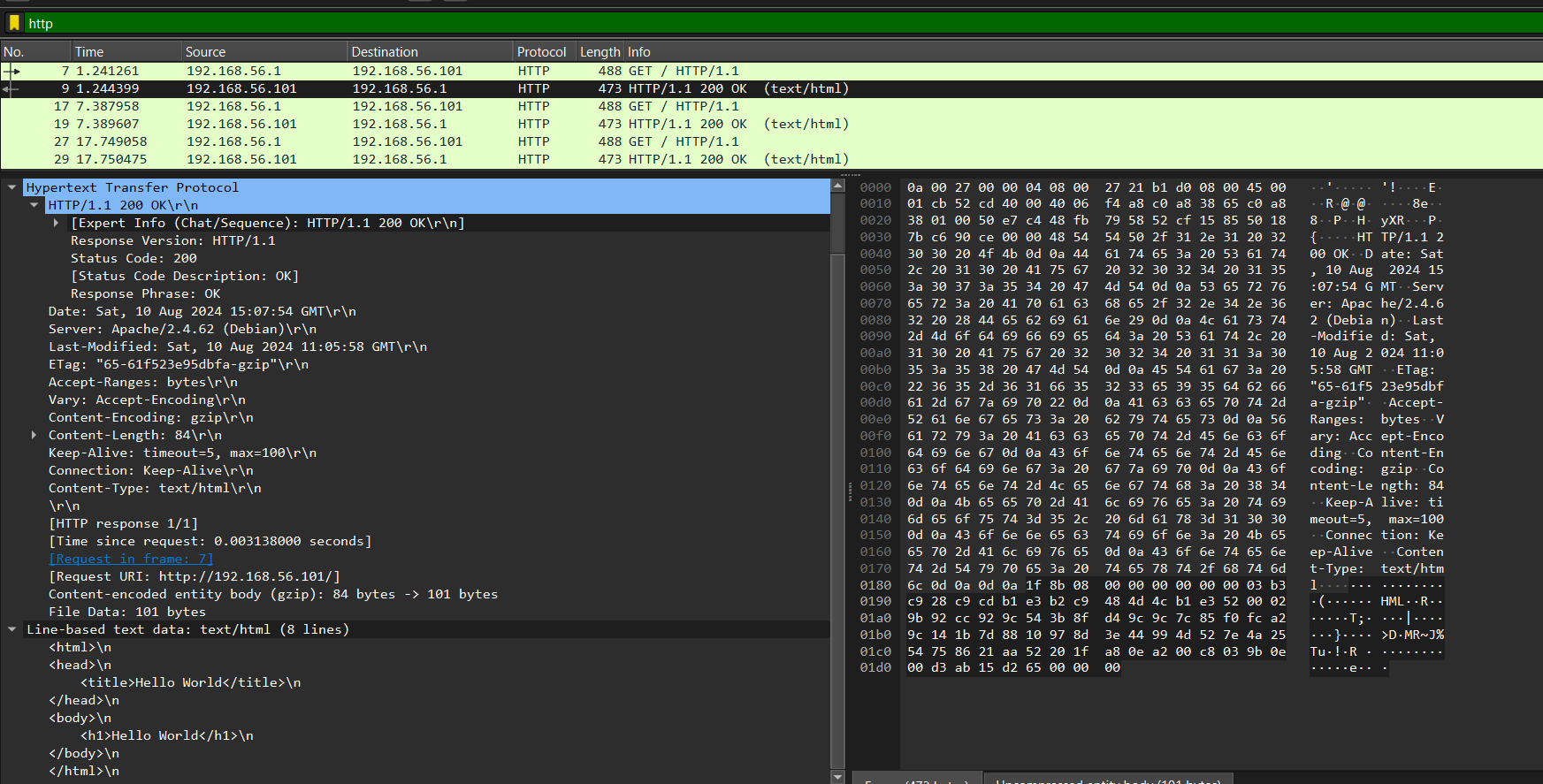Sort packets by the Source column
The image size is (1543, 784).
coord(264,52)
